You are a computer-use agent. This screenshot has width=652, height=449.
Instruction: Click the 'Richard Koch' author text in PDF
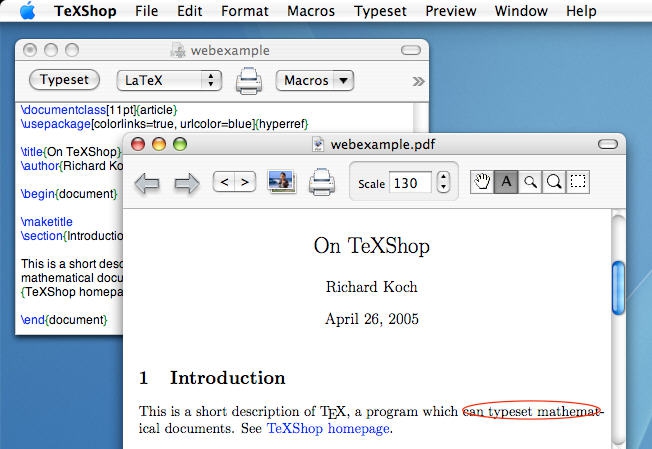tap(372, 287)
